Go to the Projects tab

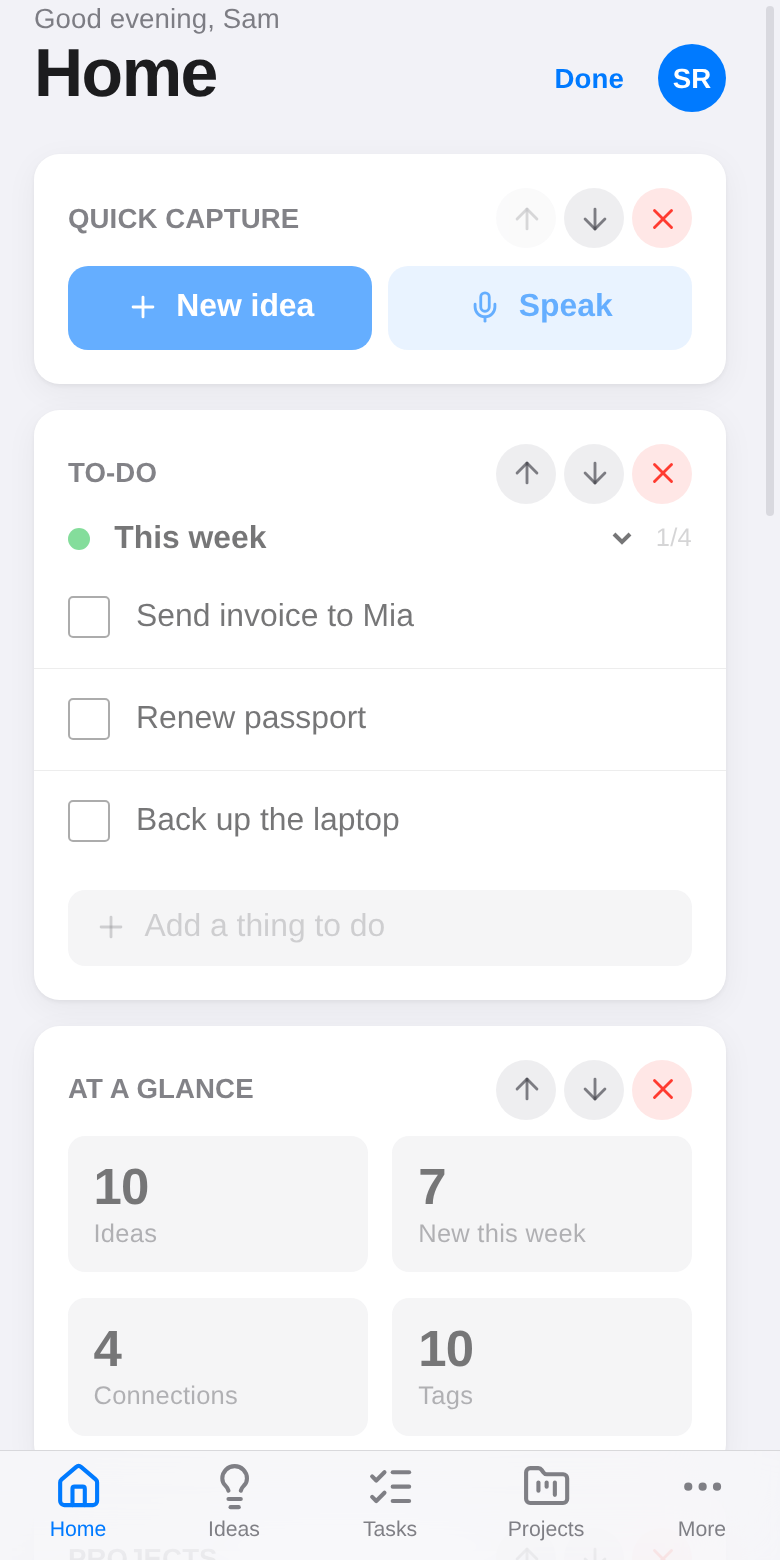[x=546, y=1502]
